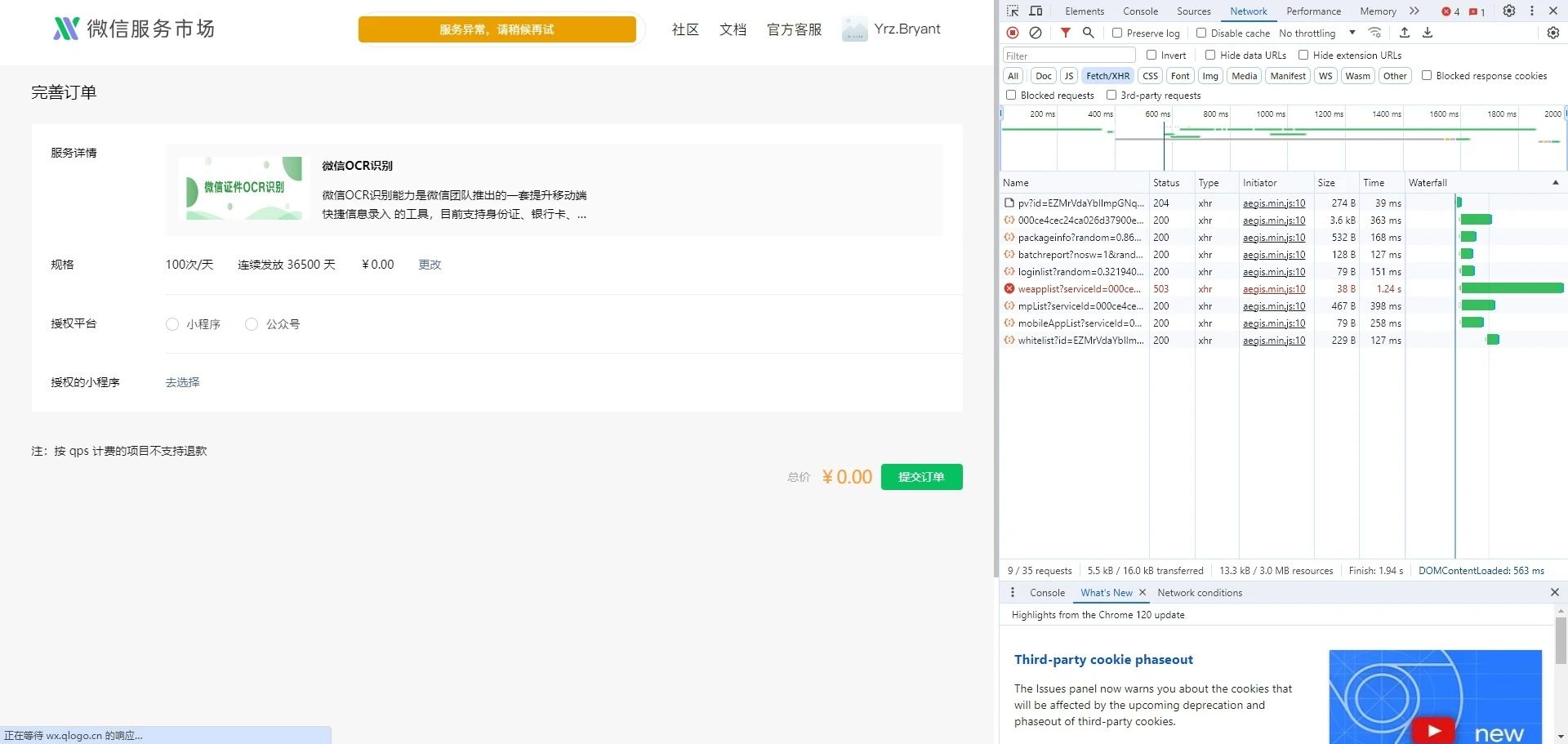Image resolution: width=1568 pixels, height=744 pixels.
Task: Enable Disable cache checkbox
Action: pyautogui.click(x=1201, y=33)
